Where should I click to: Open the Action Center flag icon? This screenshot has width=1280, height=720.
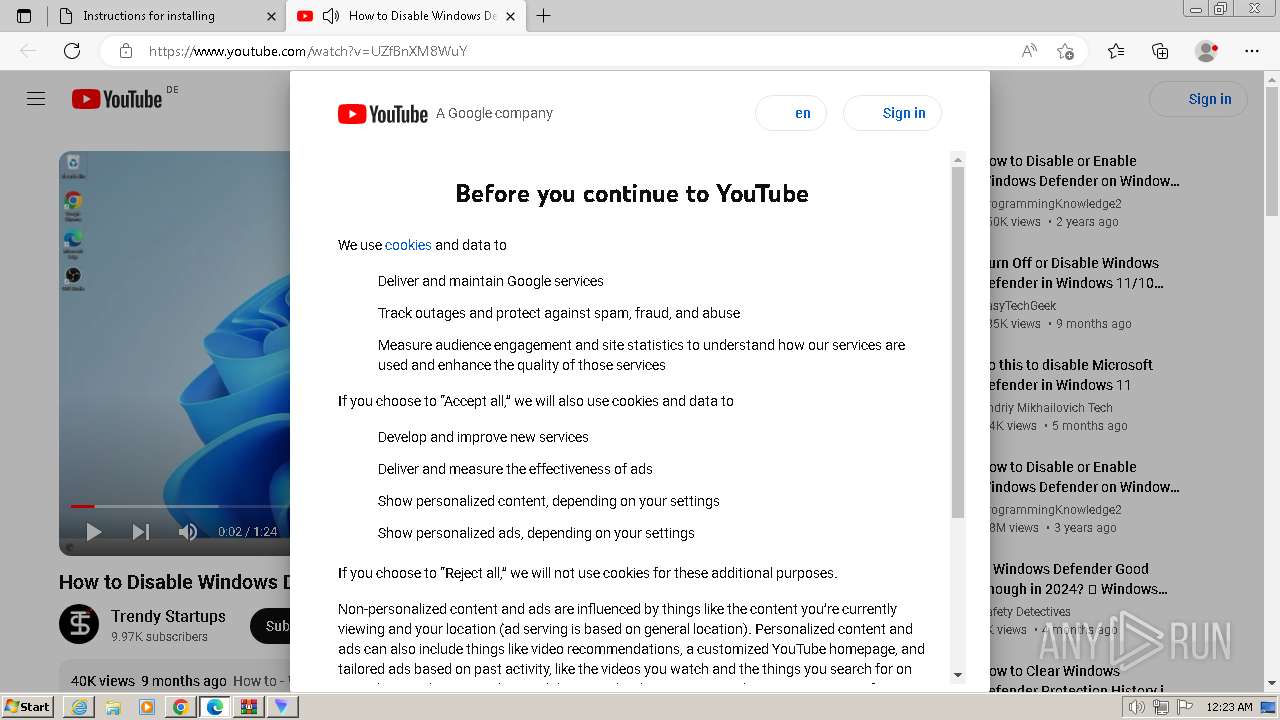pyautogui.click(x=1185, y=707)
